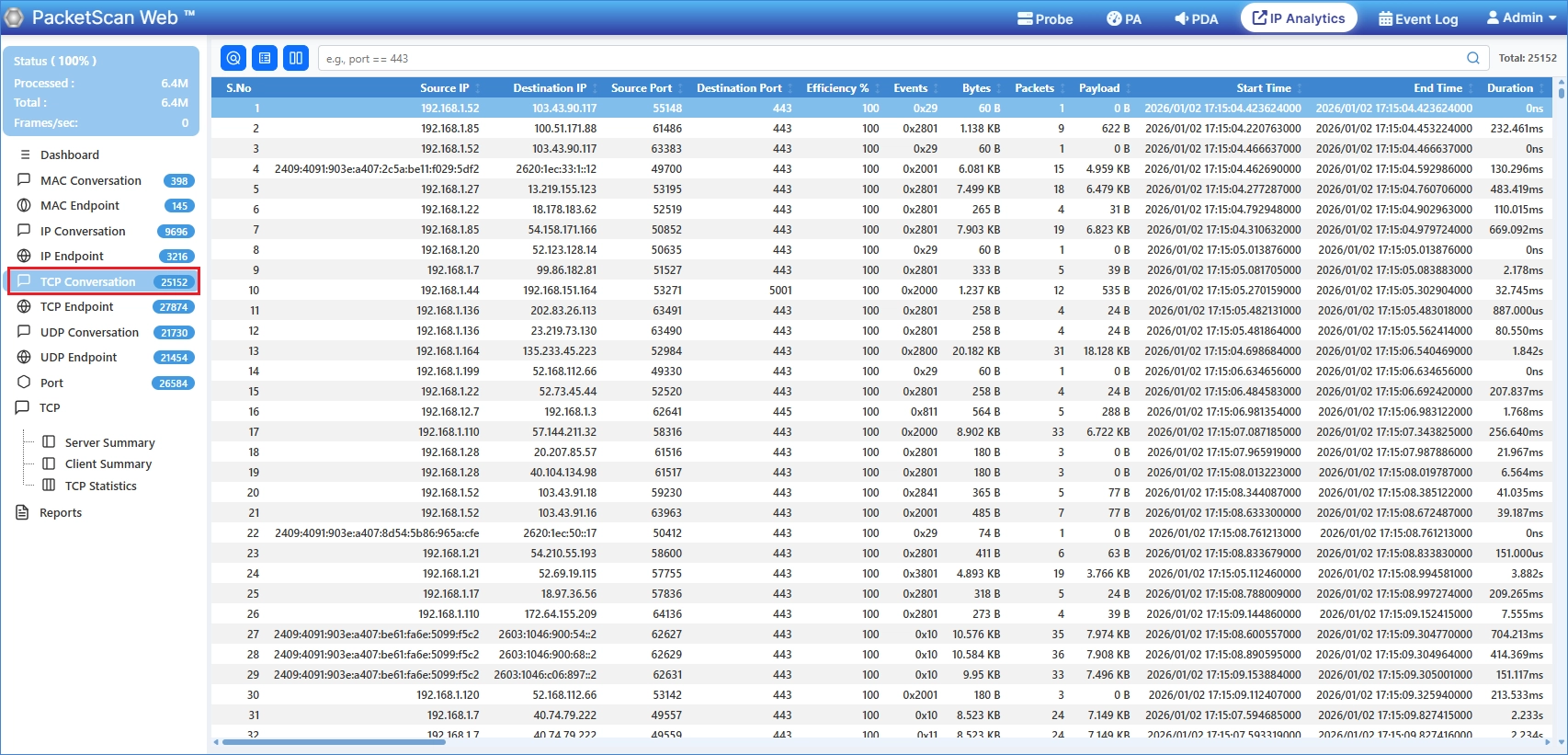Click the column layout icon button
1568x755 pixels.
(296, 58)
